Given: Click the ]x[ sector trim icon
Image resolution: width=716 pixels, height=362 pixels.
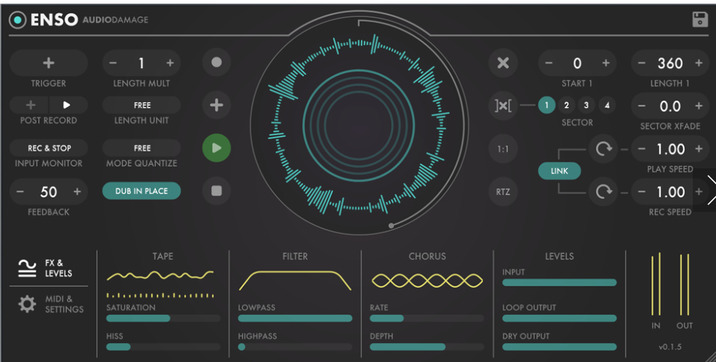Looking at the screenshot, I should coord(503,105).
